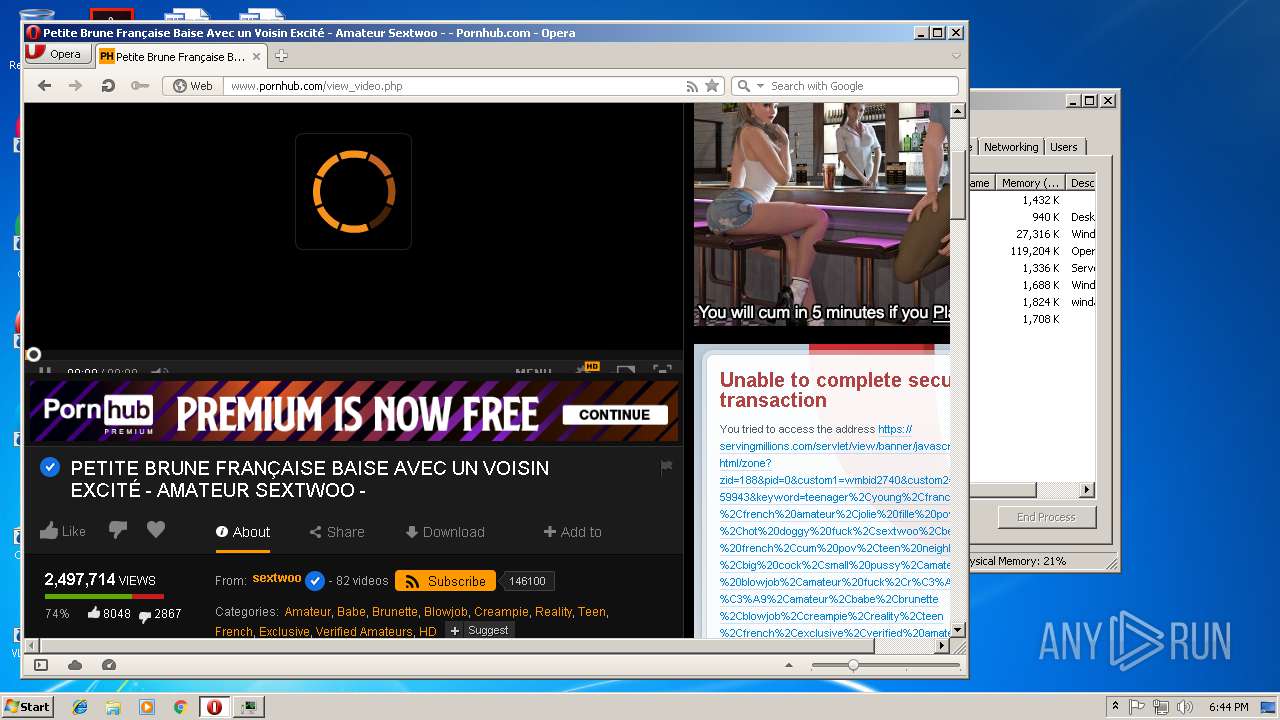Viewport: 1280px width, 720px height.
Task: Click Task Manager's horizontal scrollbar right arrow
Action: click(x=1087, y=490)
